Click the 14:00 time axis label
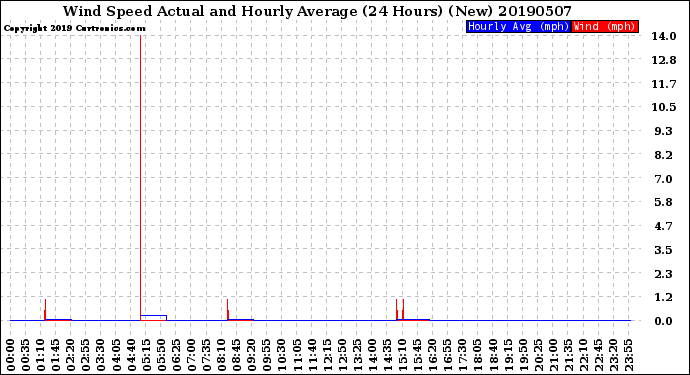The width and height of the screenshot is (690, 375). (373, 355)
